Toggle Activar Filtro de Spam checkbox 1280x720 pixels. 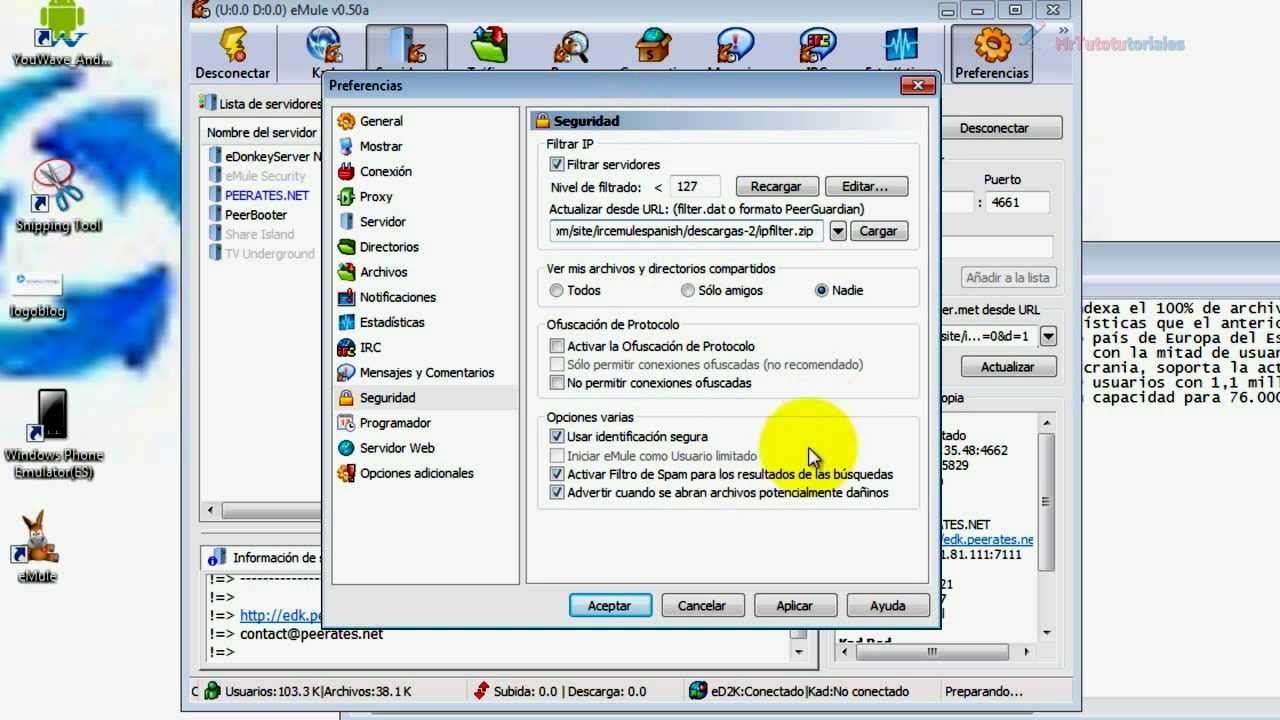click(x=557, y=474)
